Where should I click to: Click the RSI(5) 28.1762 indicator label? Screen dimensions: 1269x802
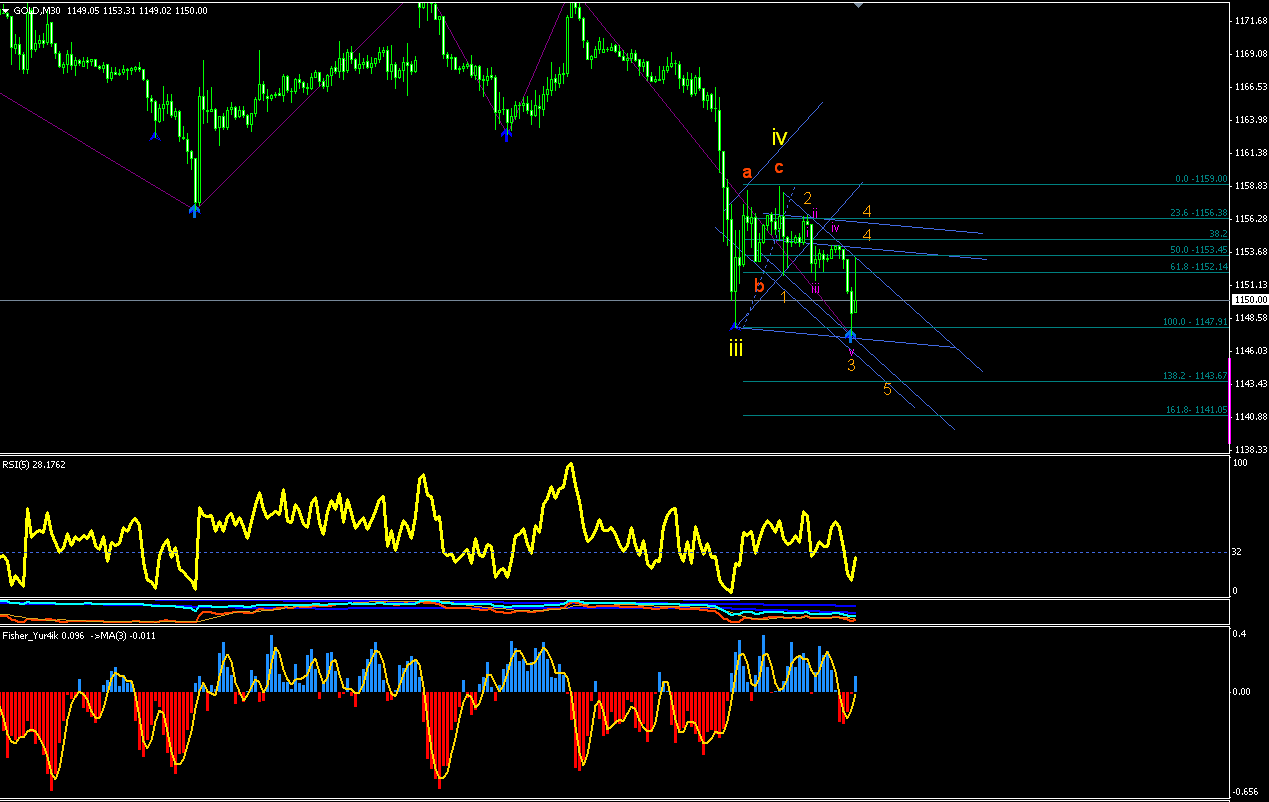tap(34, 464)
